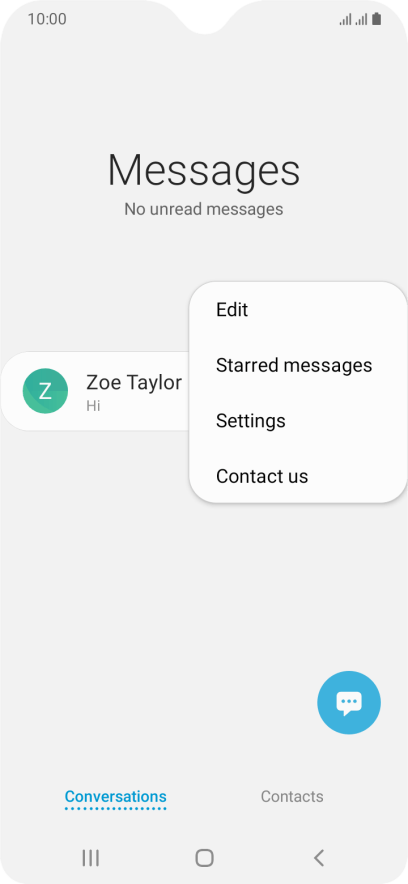Tap the back arrow navigation icon
The width and height of the screenshot is (408, 884).
318,858
